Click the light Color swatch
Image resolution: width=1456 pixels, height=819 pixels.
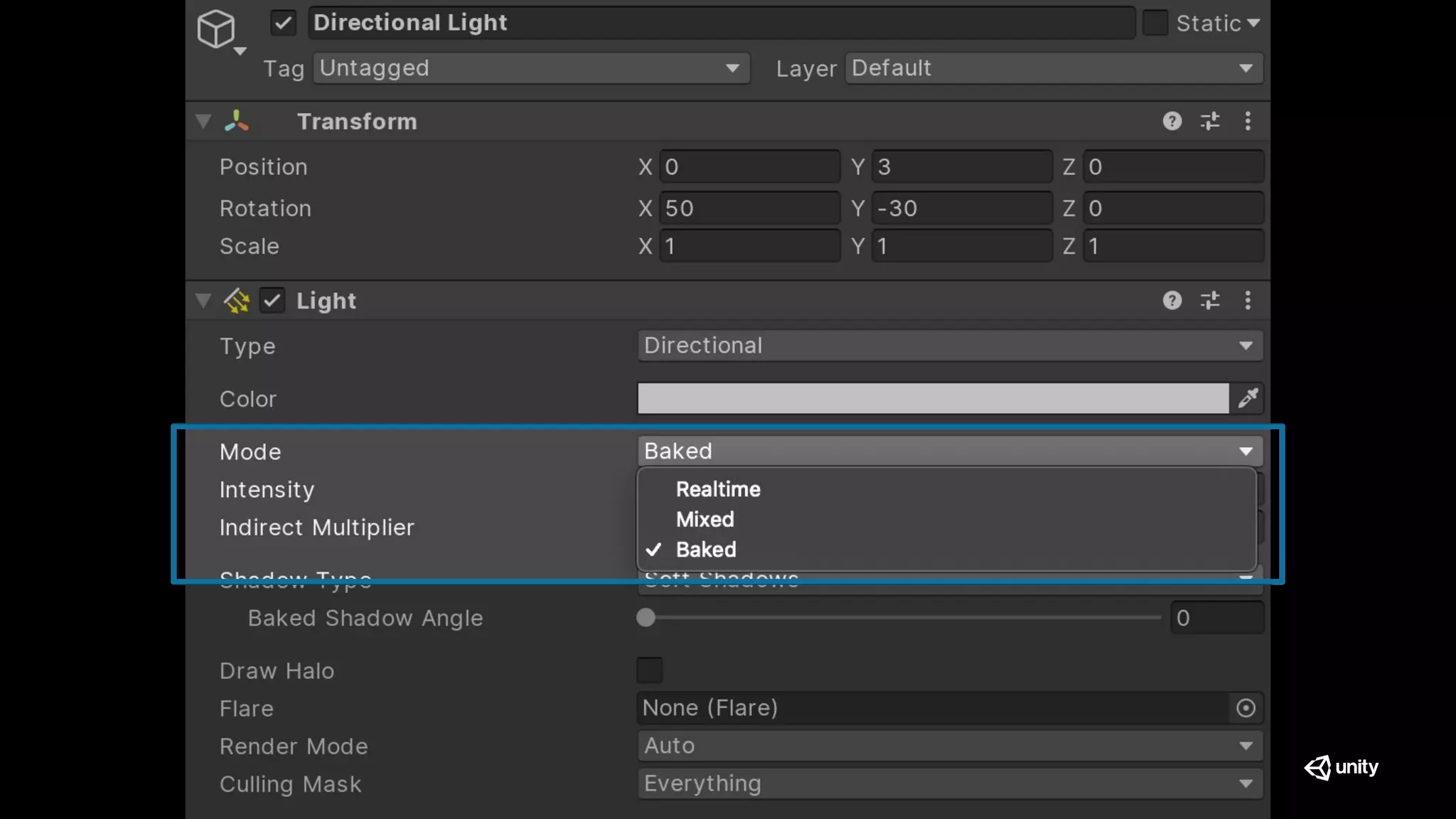tap(933, 398)
